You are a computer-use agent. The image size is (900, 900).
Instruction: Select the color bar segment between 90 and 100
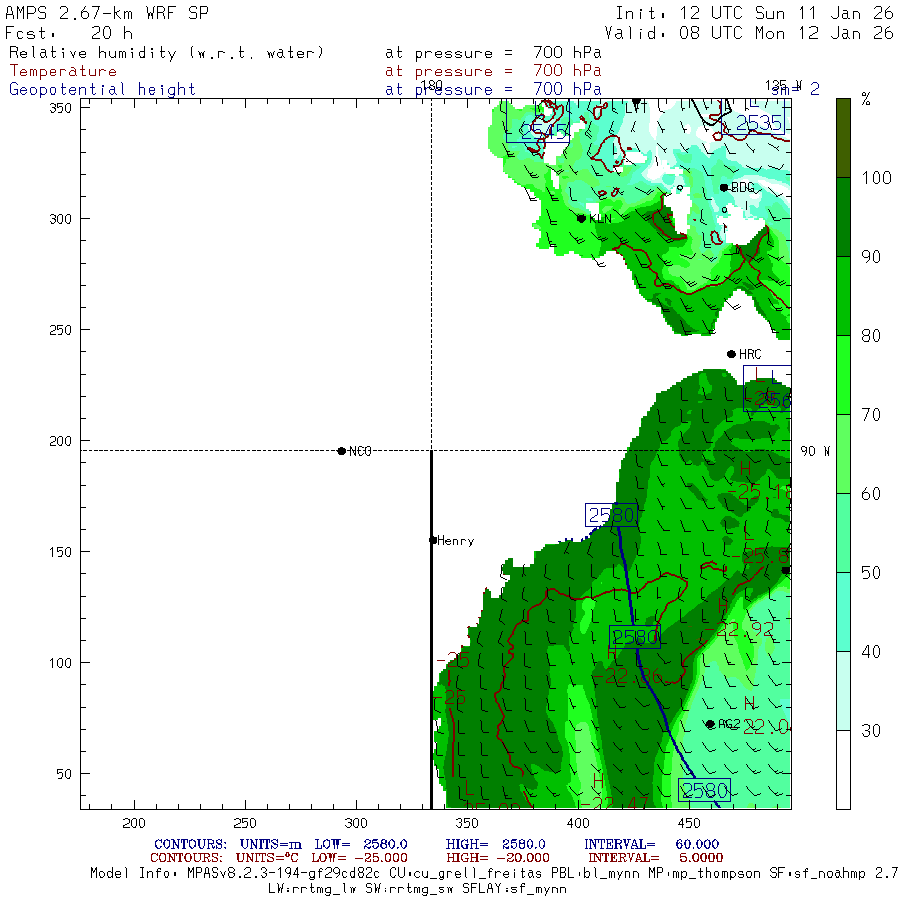point(843,217)
